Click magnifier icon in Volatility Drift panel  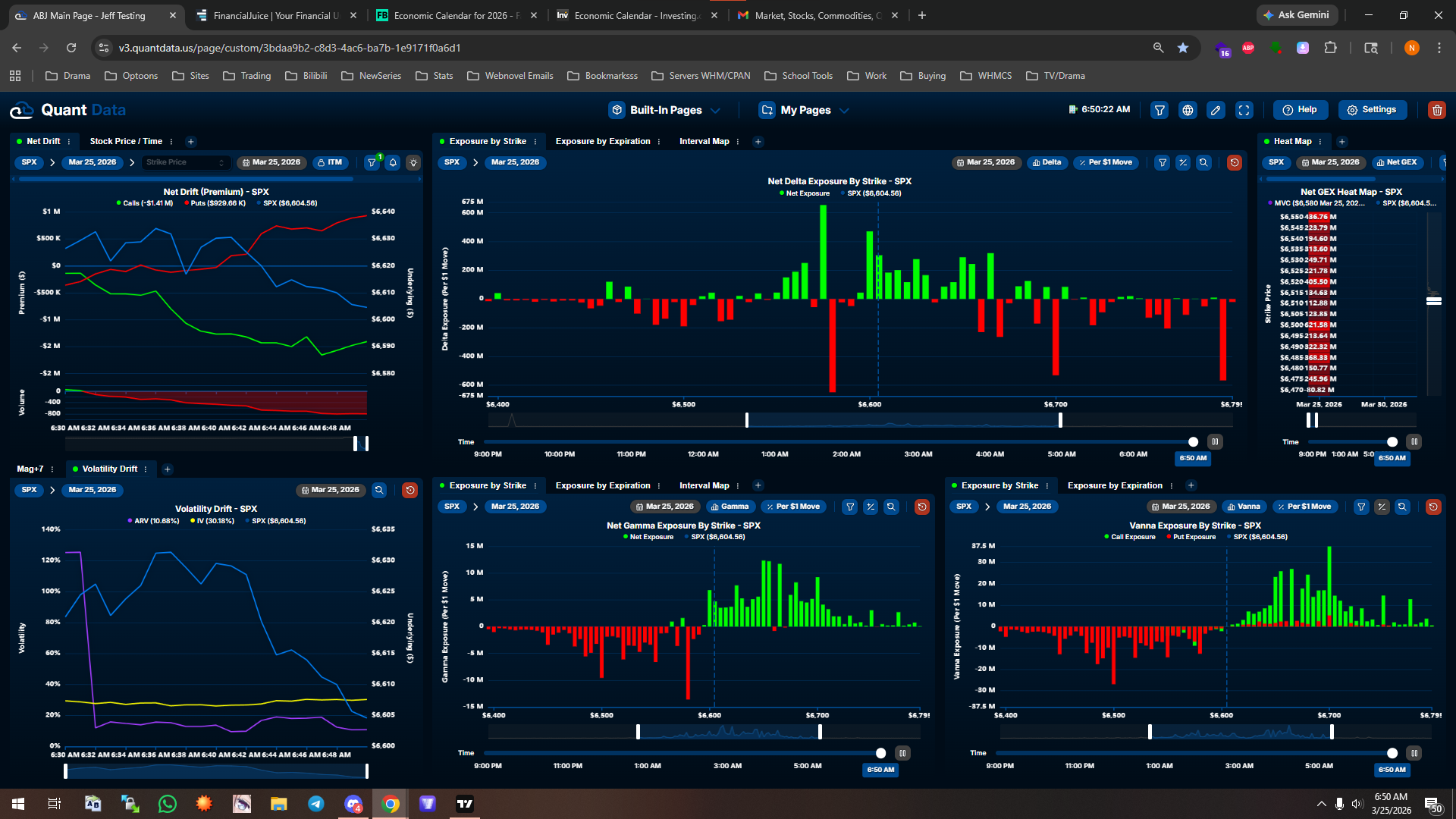pos(379,490)
